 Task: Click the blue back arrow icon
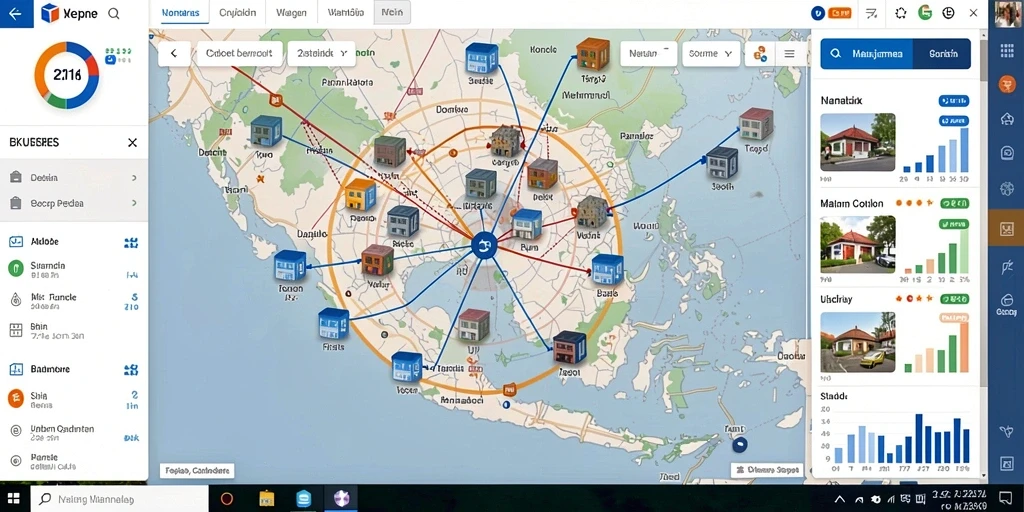[16, 14]
